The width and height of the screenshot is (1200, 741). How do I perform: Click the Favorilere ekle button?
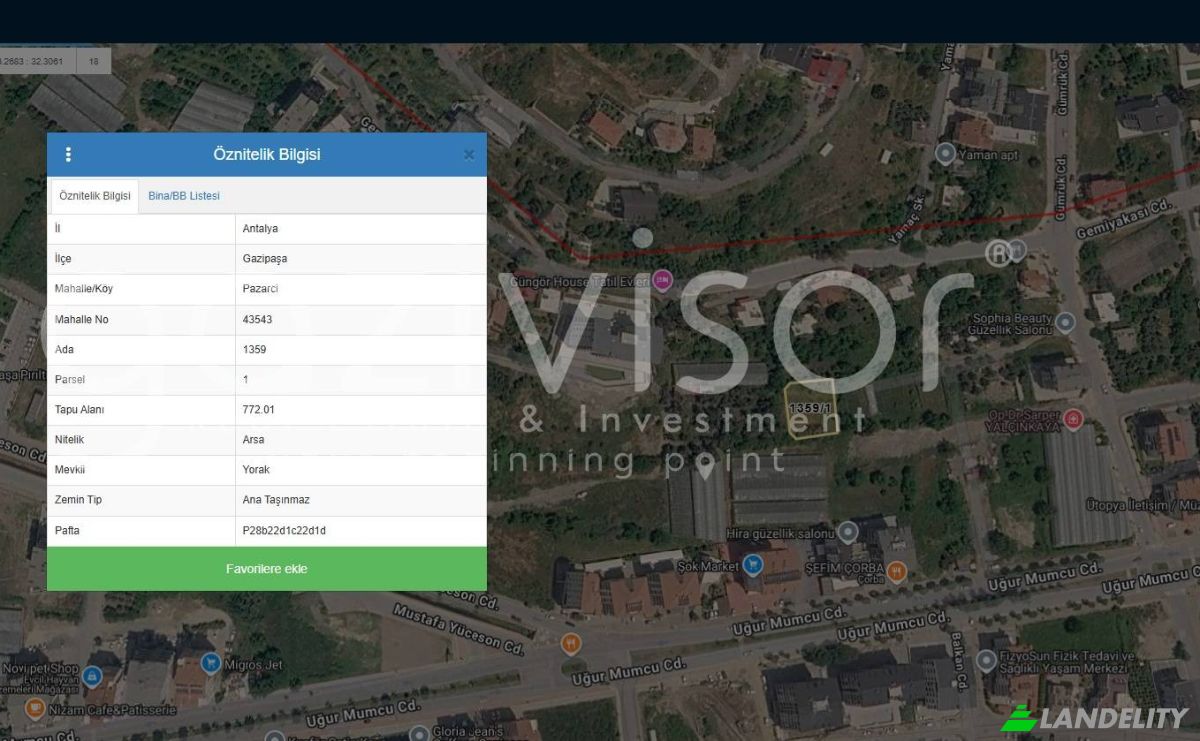click(x=267, y=569)
